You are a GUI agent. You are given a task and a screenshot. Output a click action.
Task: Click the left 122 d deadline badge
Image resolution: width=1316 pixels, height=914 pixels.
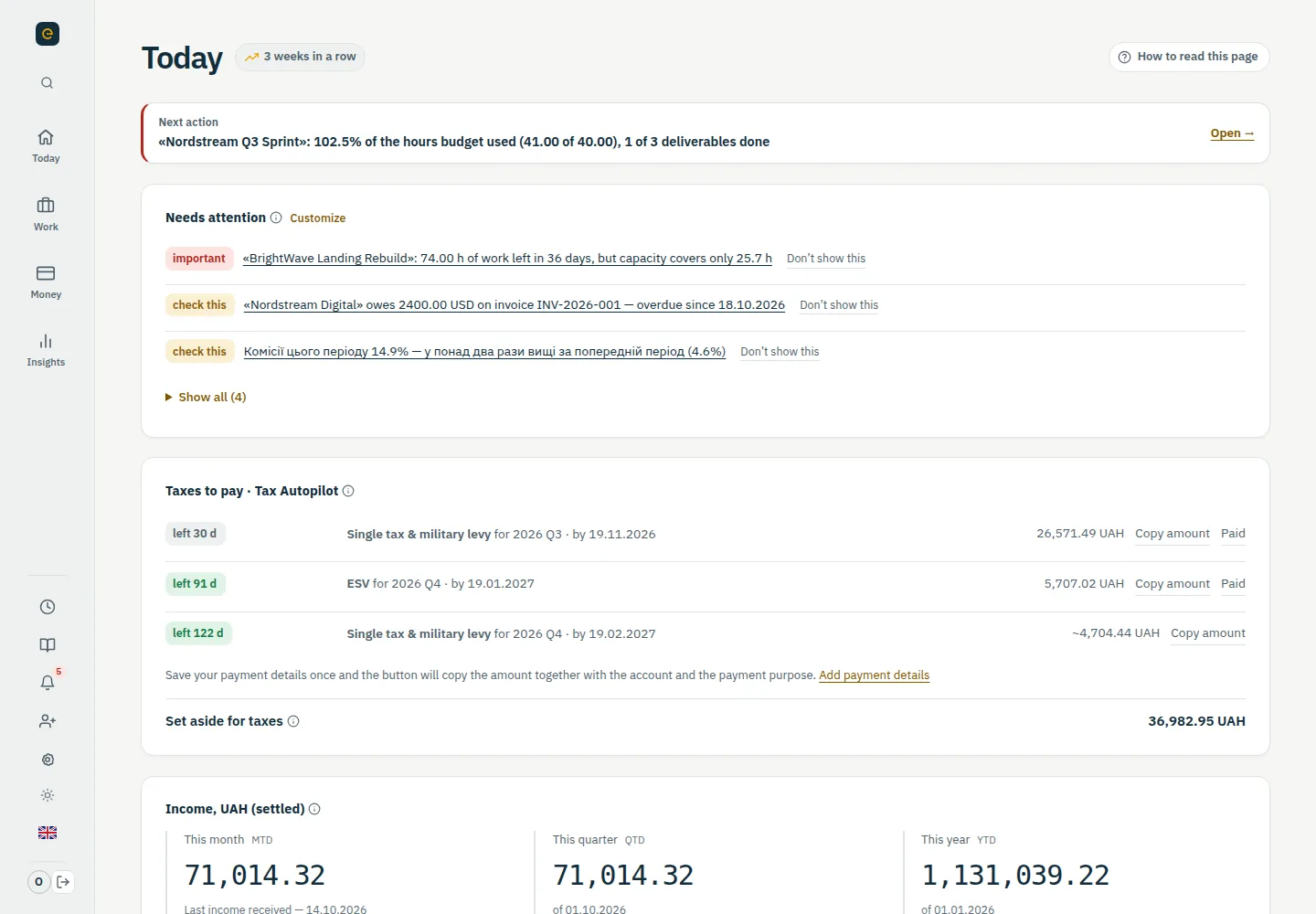pos(198,633)
